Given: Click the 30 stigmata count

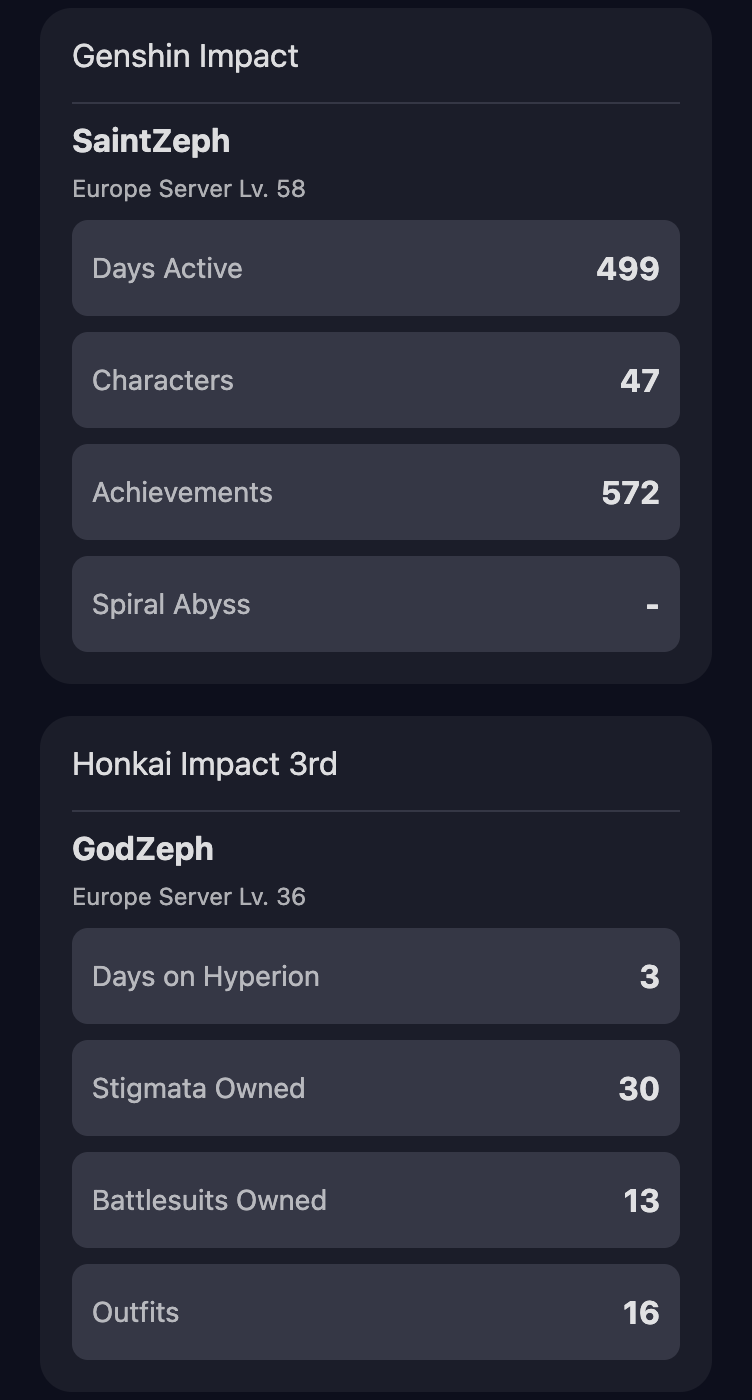Looking at the screenshot, I should [x=639, y=1088].
